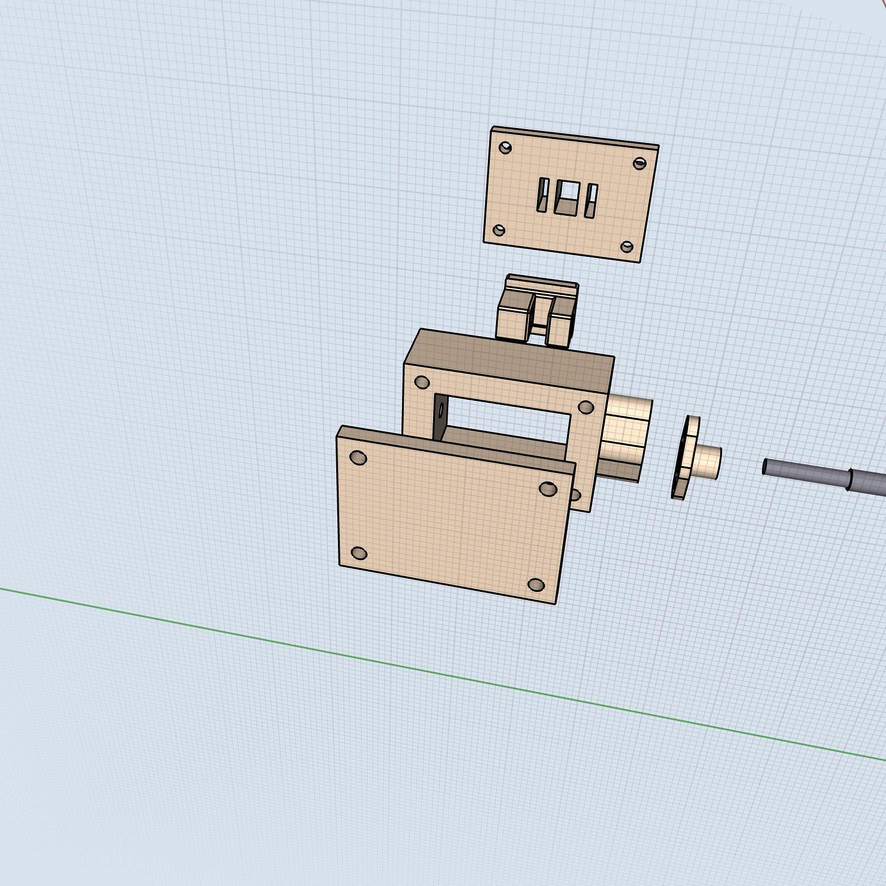Select the cylindrical boss on the housing side
The width and height of the screenshot is (886, 886).
[x=627, y=440]
